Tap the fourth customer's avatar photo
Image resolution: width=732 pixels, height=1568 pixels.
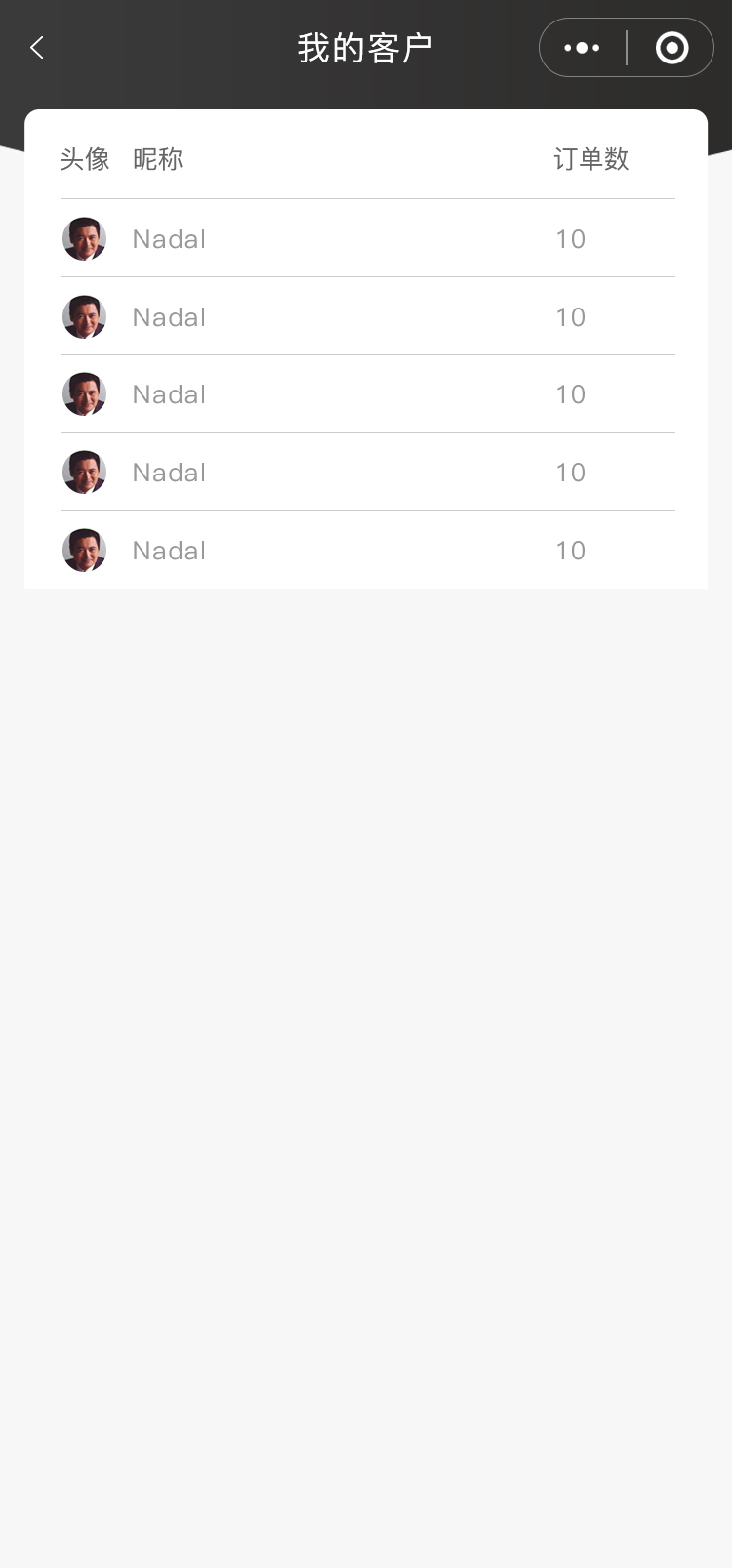click(85, 473)
